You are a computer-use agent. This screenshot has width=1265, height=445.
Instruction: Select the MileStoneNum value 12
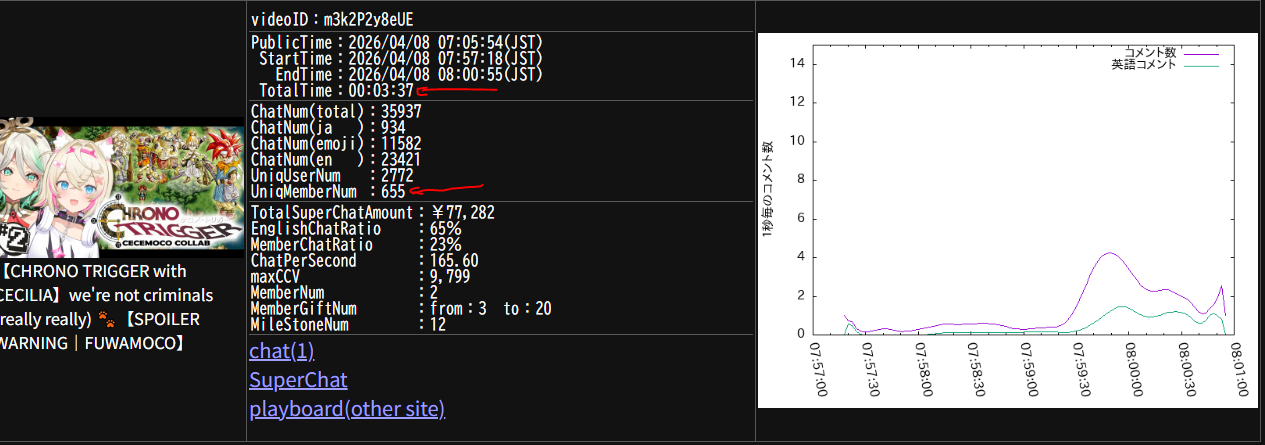[x=437, y=325]
